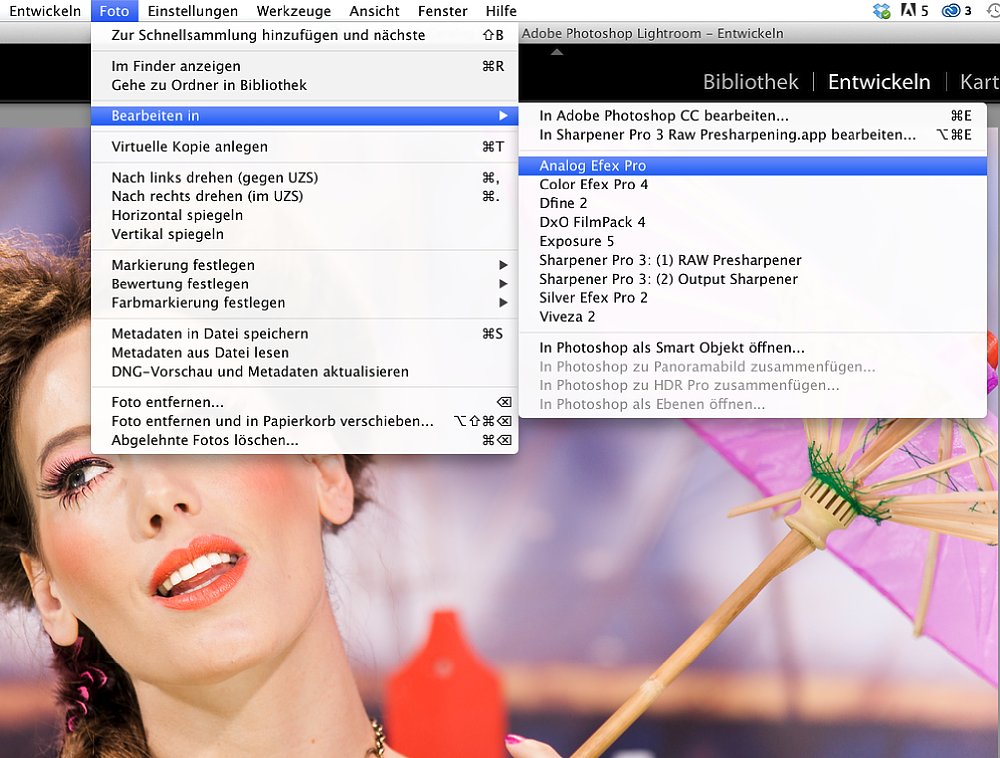Open the Einstellungen menu
The width and height of the screenshot is (1000, 758).
193,11
